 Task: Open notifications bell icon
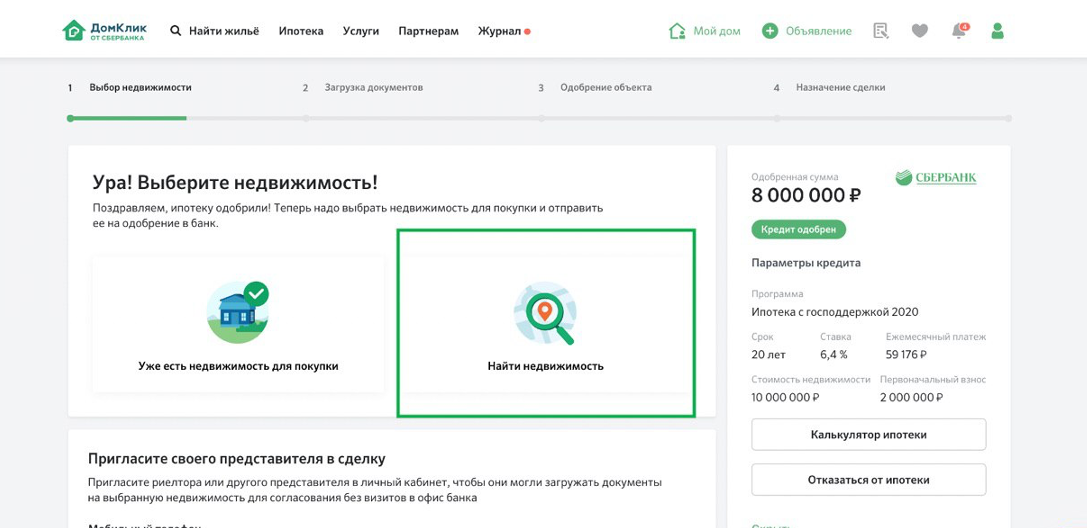coord(959,30)
